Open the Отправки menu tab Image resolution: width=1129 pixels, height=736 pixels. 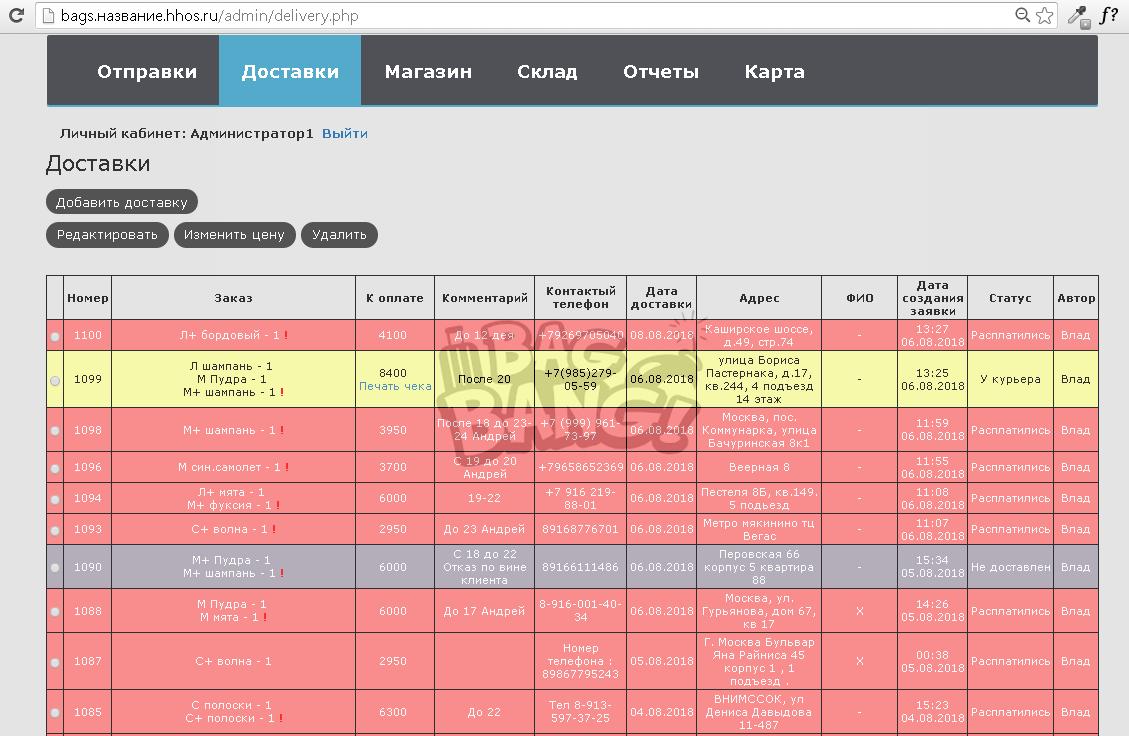(x=147, y=71)
